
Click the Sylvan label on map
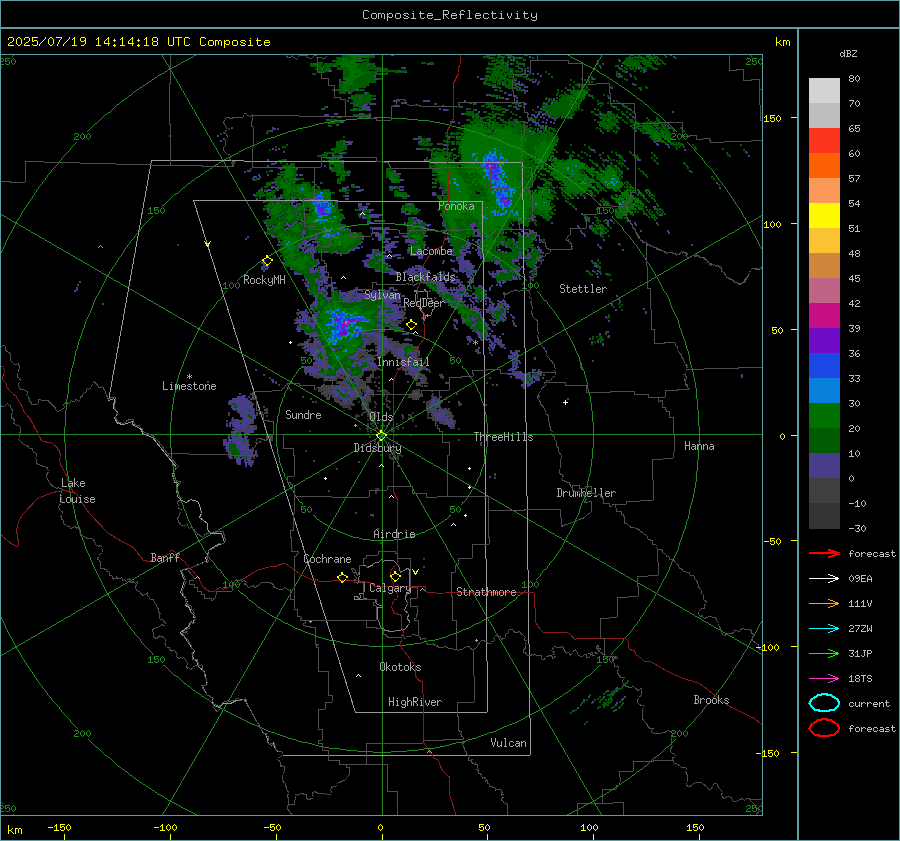pyautogui.click(x=382, y=295)
